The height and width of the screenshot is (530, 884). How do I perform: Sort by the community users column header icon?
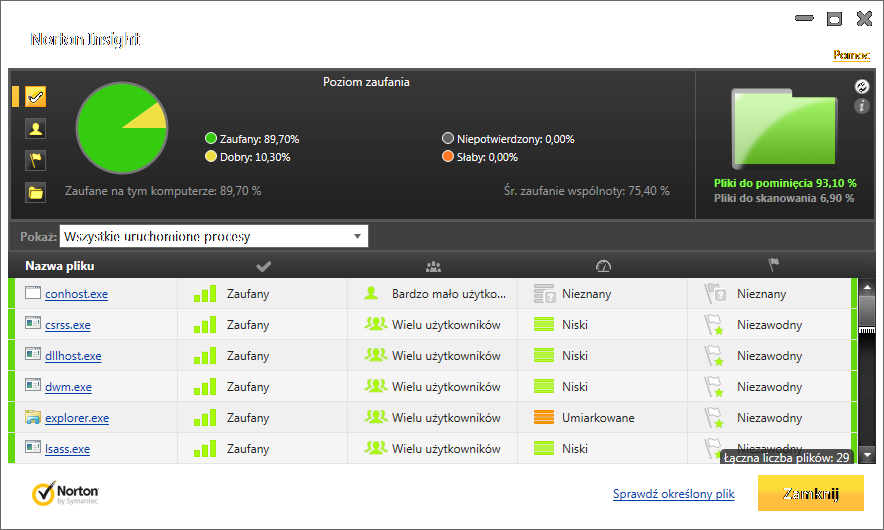(433, 266)
